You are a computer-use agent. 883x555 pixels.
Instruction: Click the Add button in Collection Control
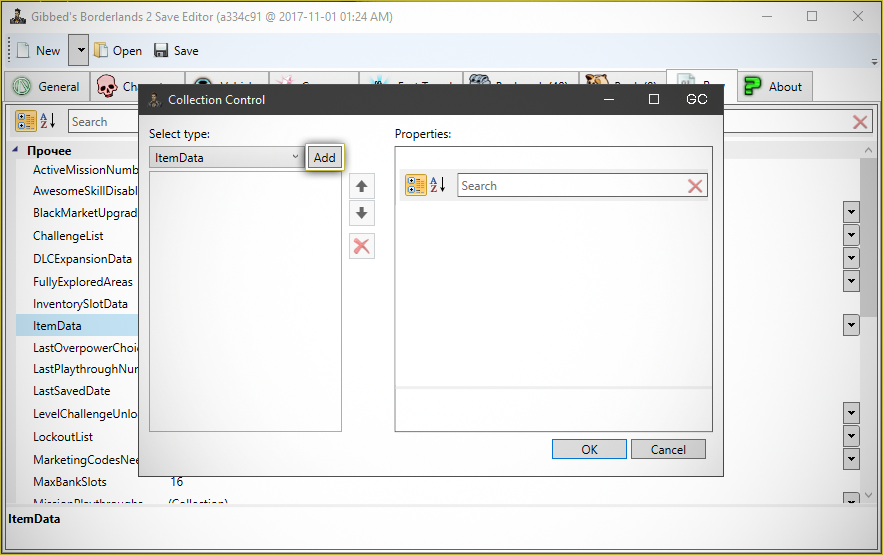coord(324,158)
